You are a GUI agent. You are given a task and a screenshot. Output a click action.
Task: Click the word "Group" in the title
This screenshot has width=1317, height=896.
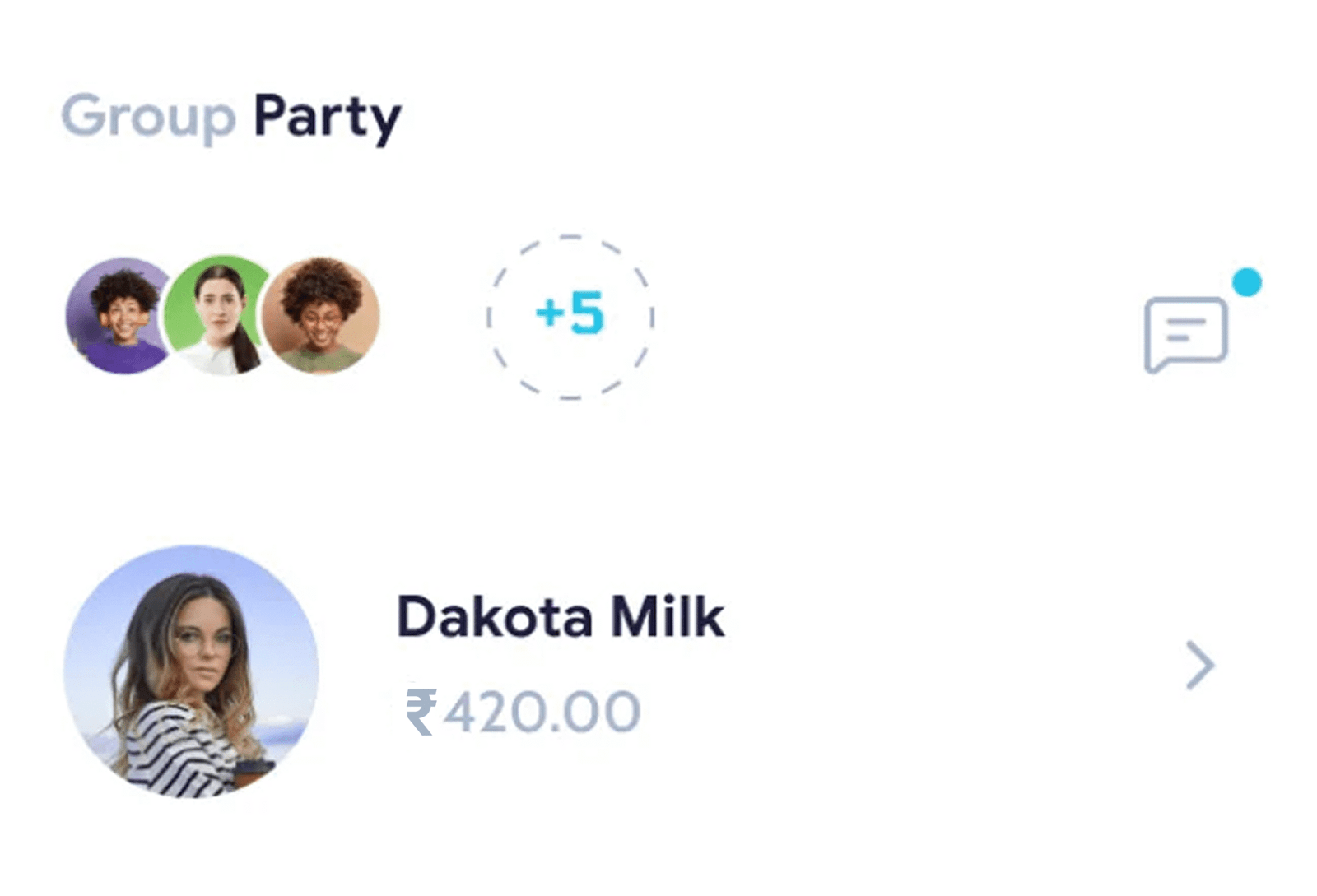148,116
